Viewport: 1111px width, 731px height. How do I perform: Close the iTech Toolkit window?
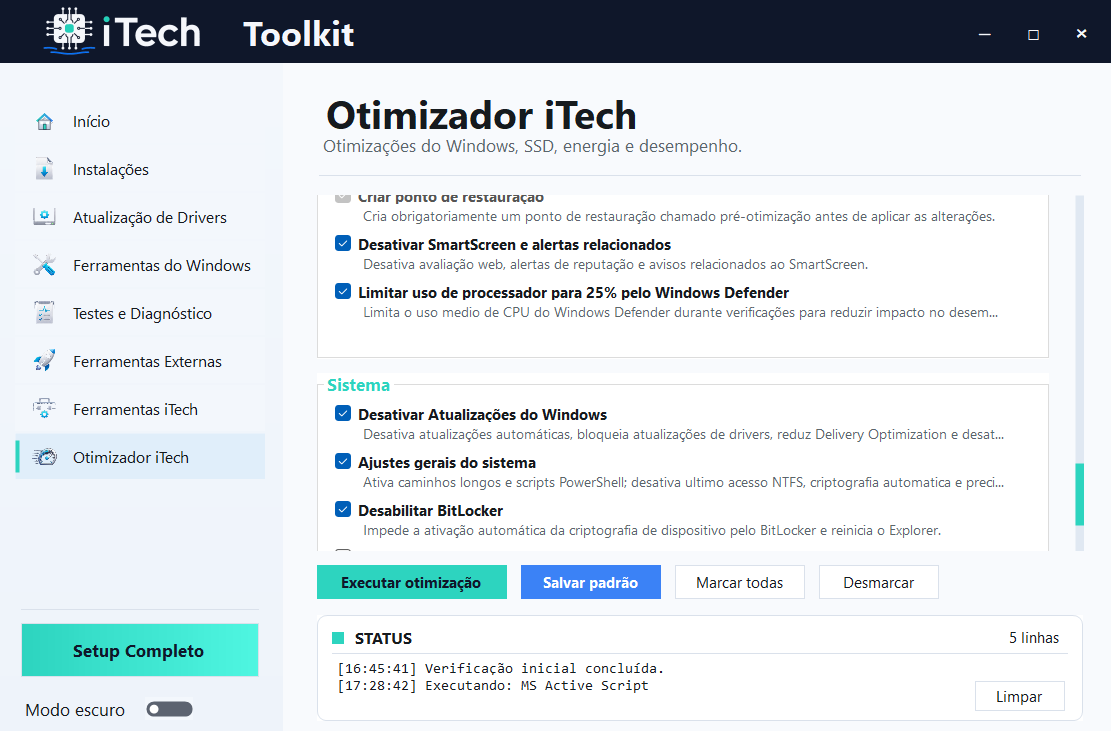1081,33
